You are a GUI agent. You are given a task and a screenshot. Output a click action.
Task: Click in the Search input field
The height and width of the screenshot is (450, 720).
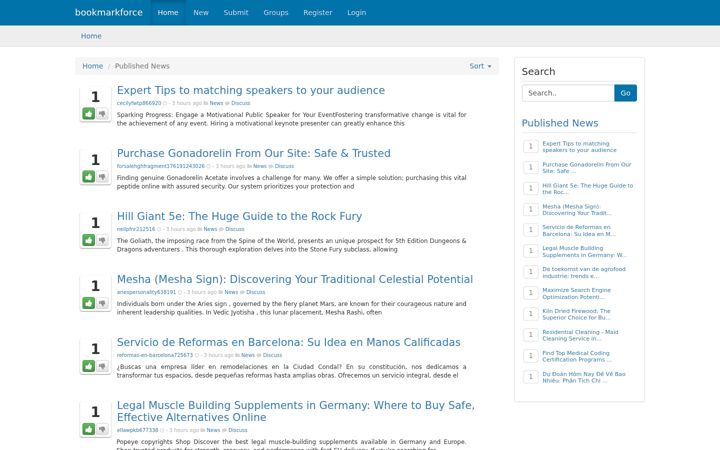(x=568, y=93)
